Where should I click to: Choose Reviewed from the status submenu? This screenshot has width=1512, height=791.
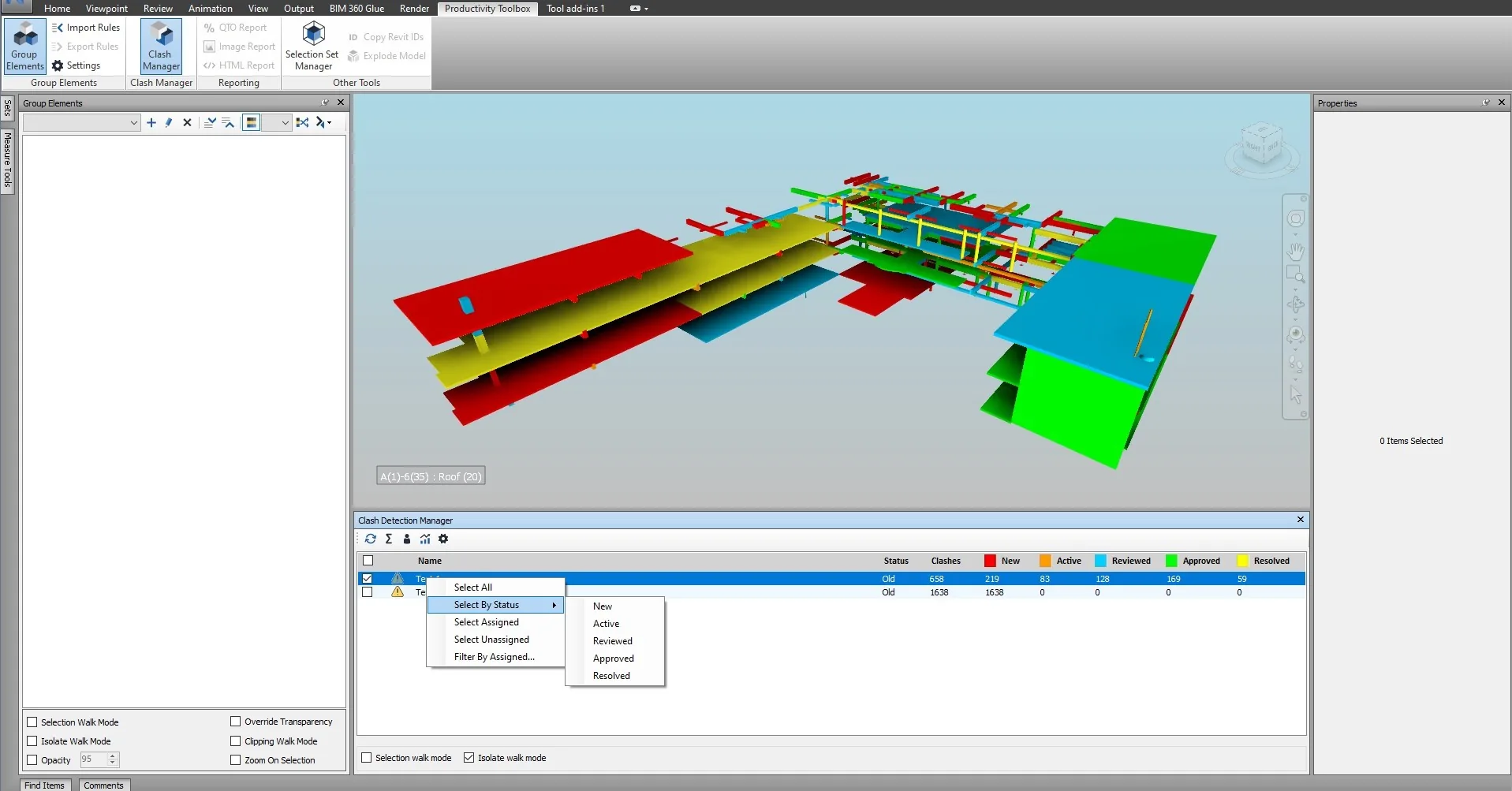(613, 641)
